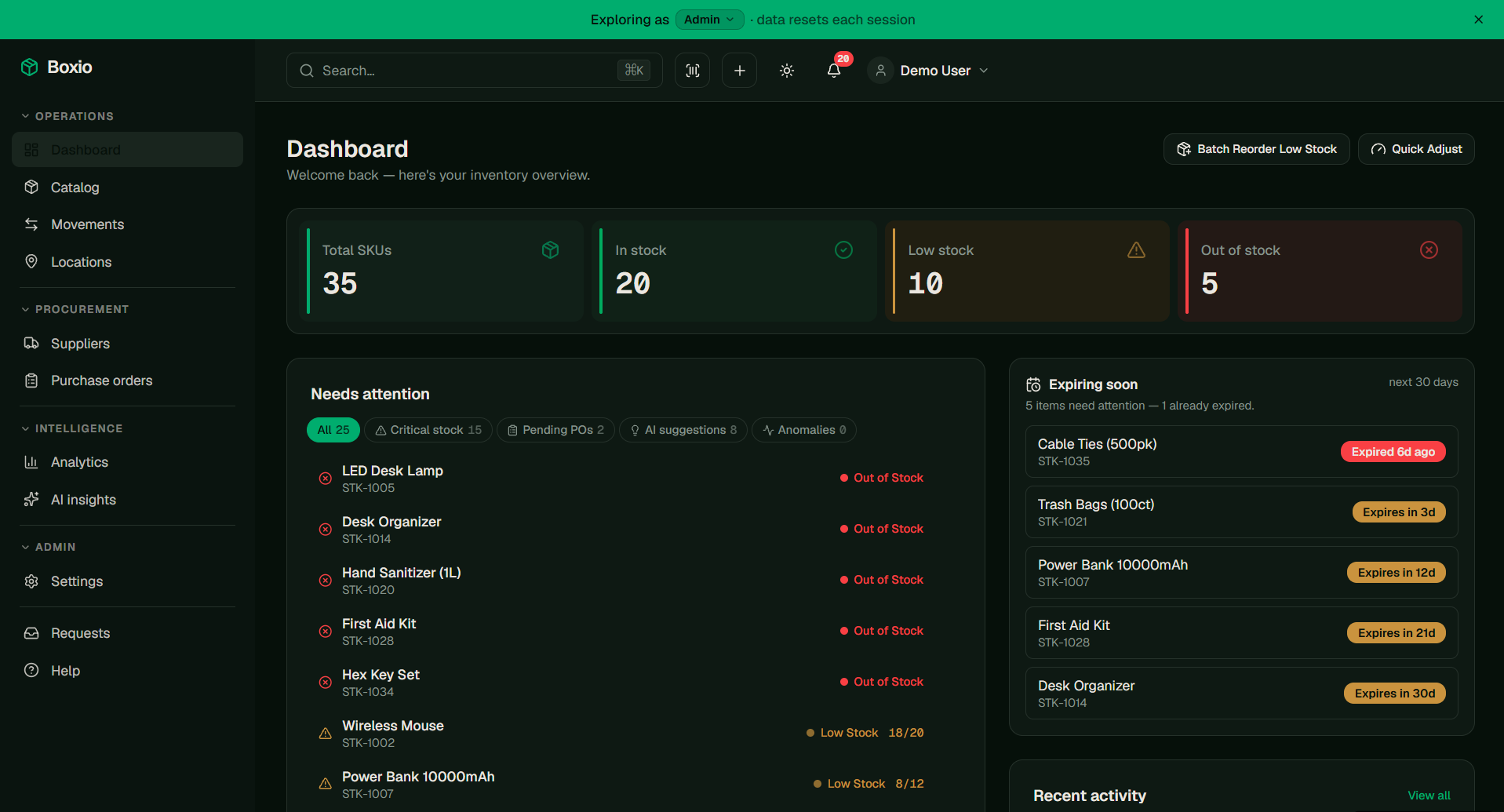Click the Expires in 3d badge
This screenshot has width=1504, height=812.
pos(1399,512)
